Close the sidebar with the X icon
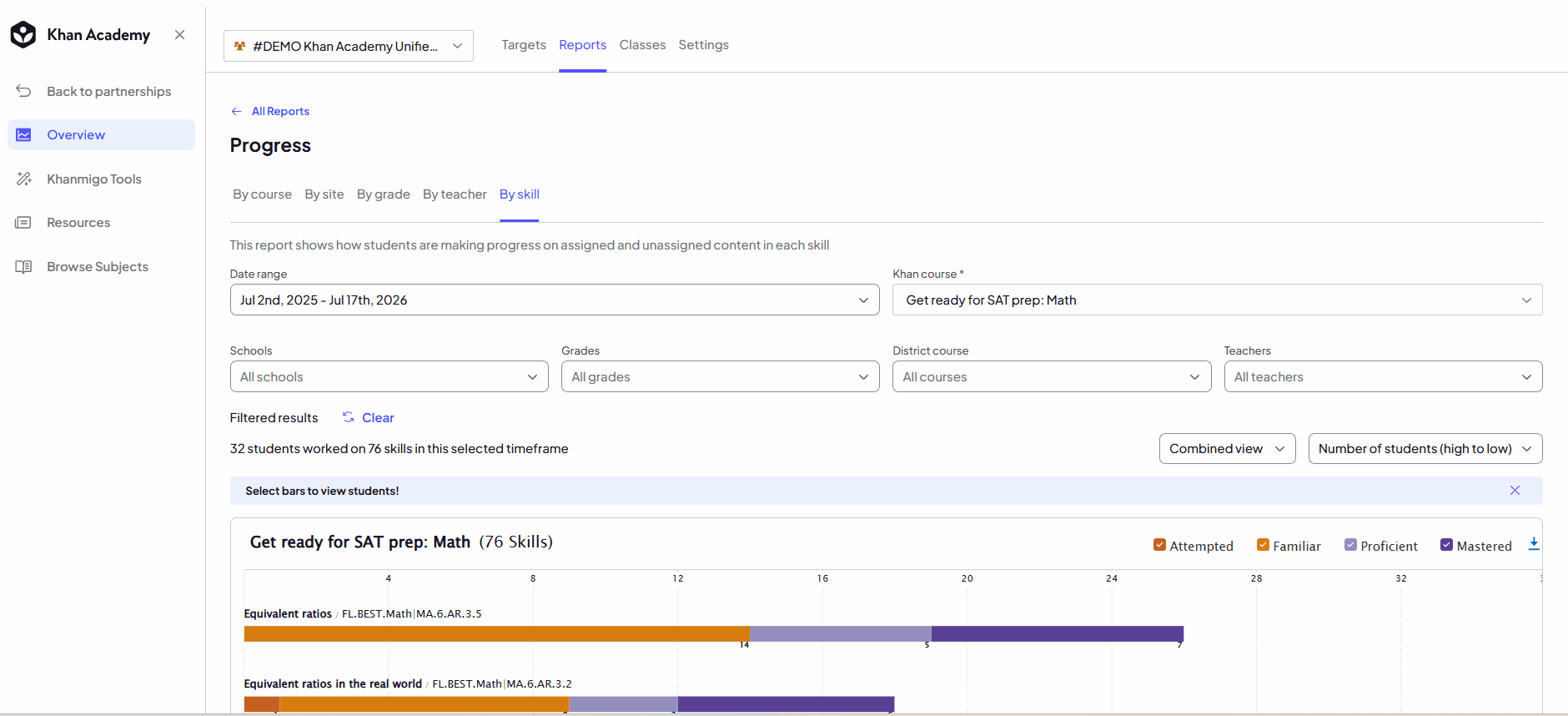This screenshot has width=1568, height=716. 179,34
